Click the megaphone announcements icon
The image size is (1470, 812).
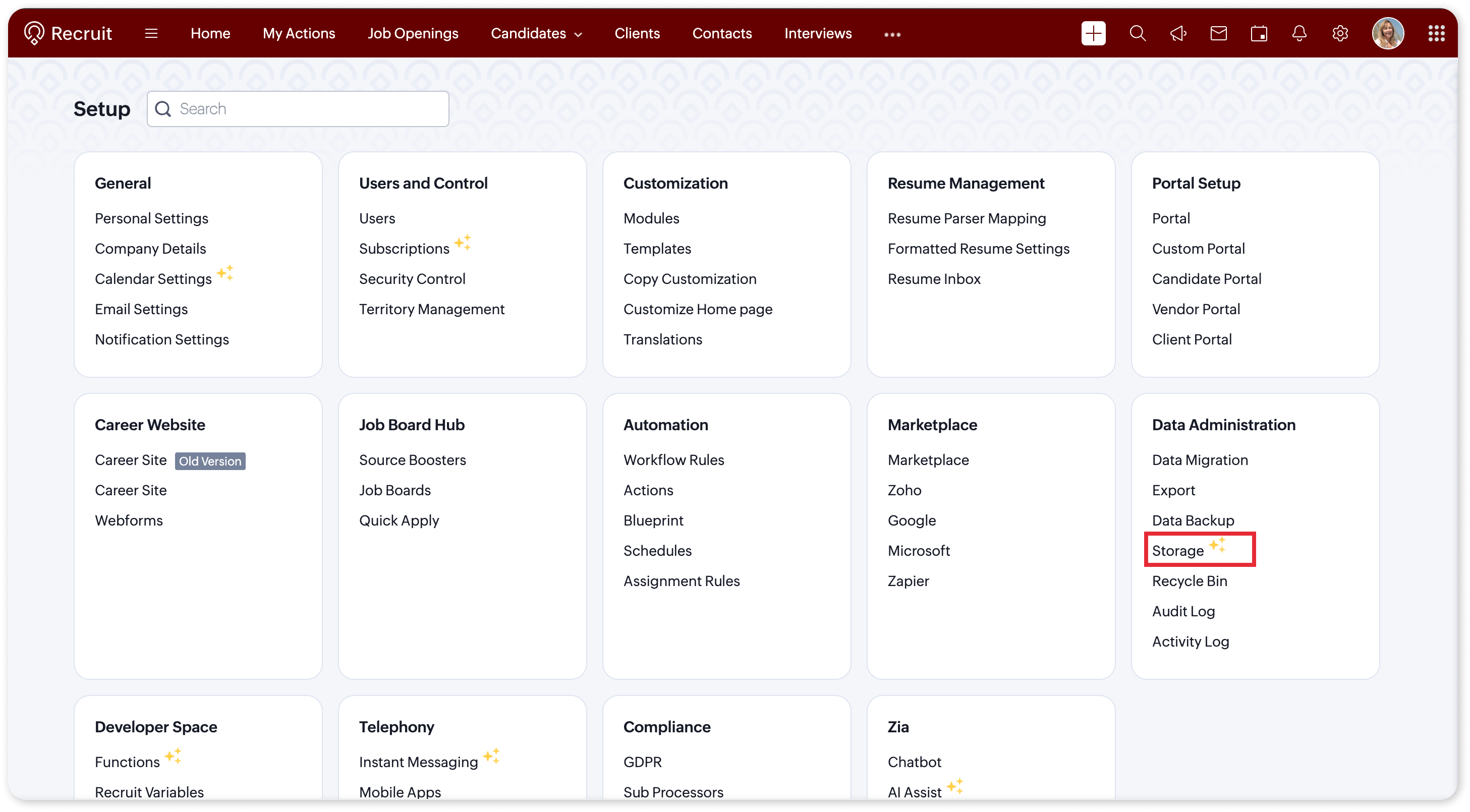pos(1178,34)
